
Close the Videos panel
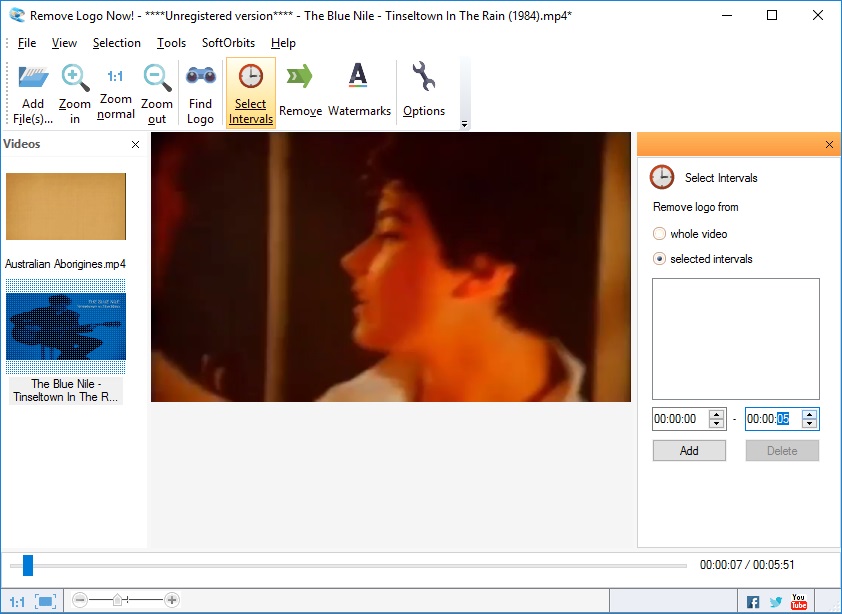click(x=135, y=144)
